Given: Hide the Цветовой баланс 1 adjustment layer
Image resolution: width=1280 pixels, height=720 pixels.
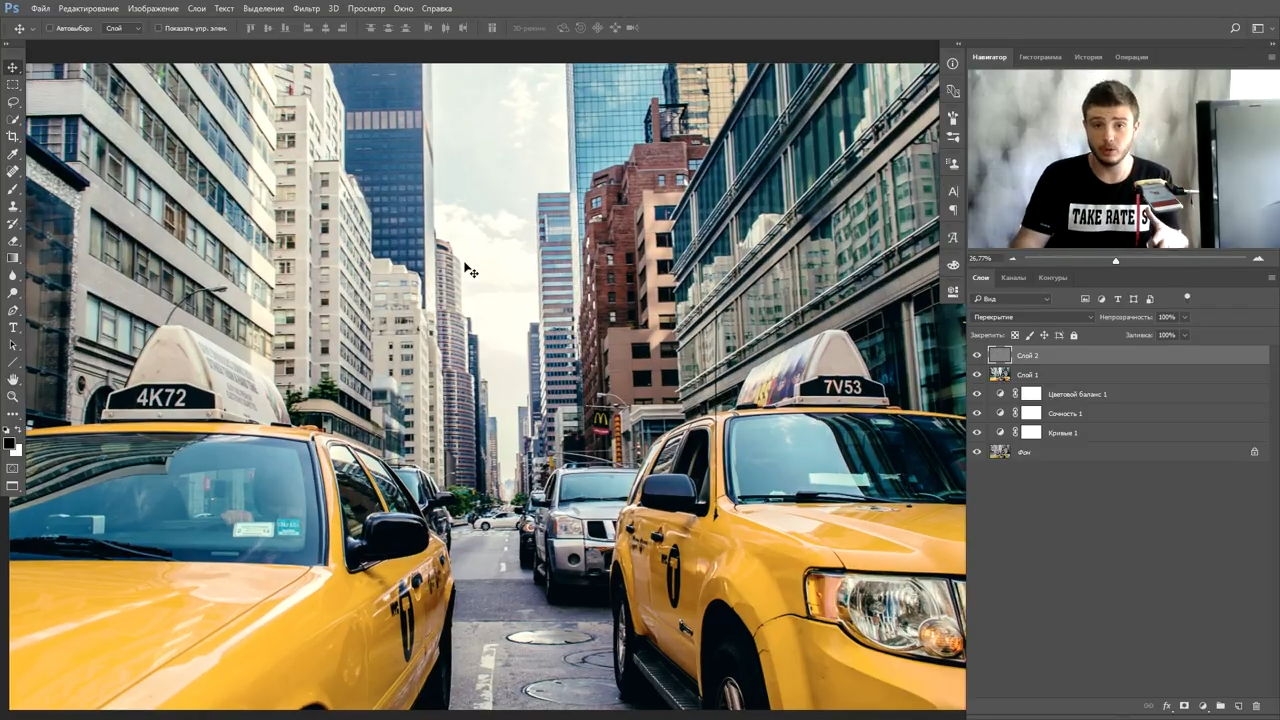Looking at the screenshot, I should (977, 394).
